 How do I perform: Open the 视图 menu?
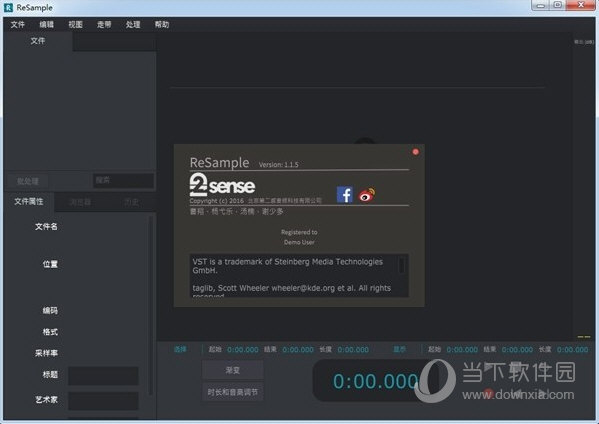(75, 24)
